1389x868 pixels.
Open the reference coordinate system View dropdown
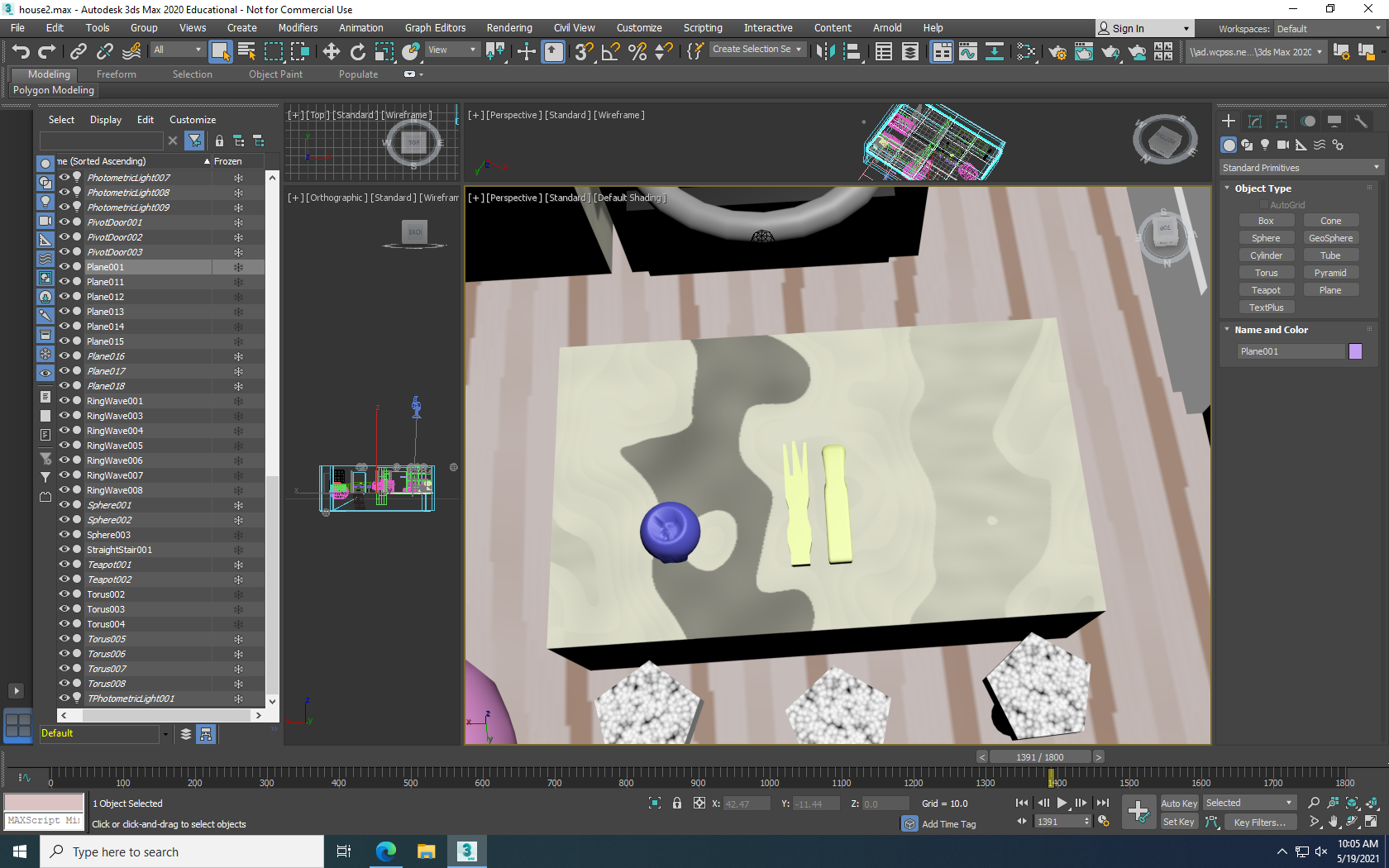(x=451, y=50)
